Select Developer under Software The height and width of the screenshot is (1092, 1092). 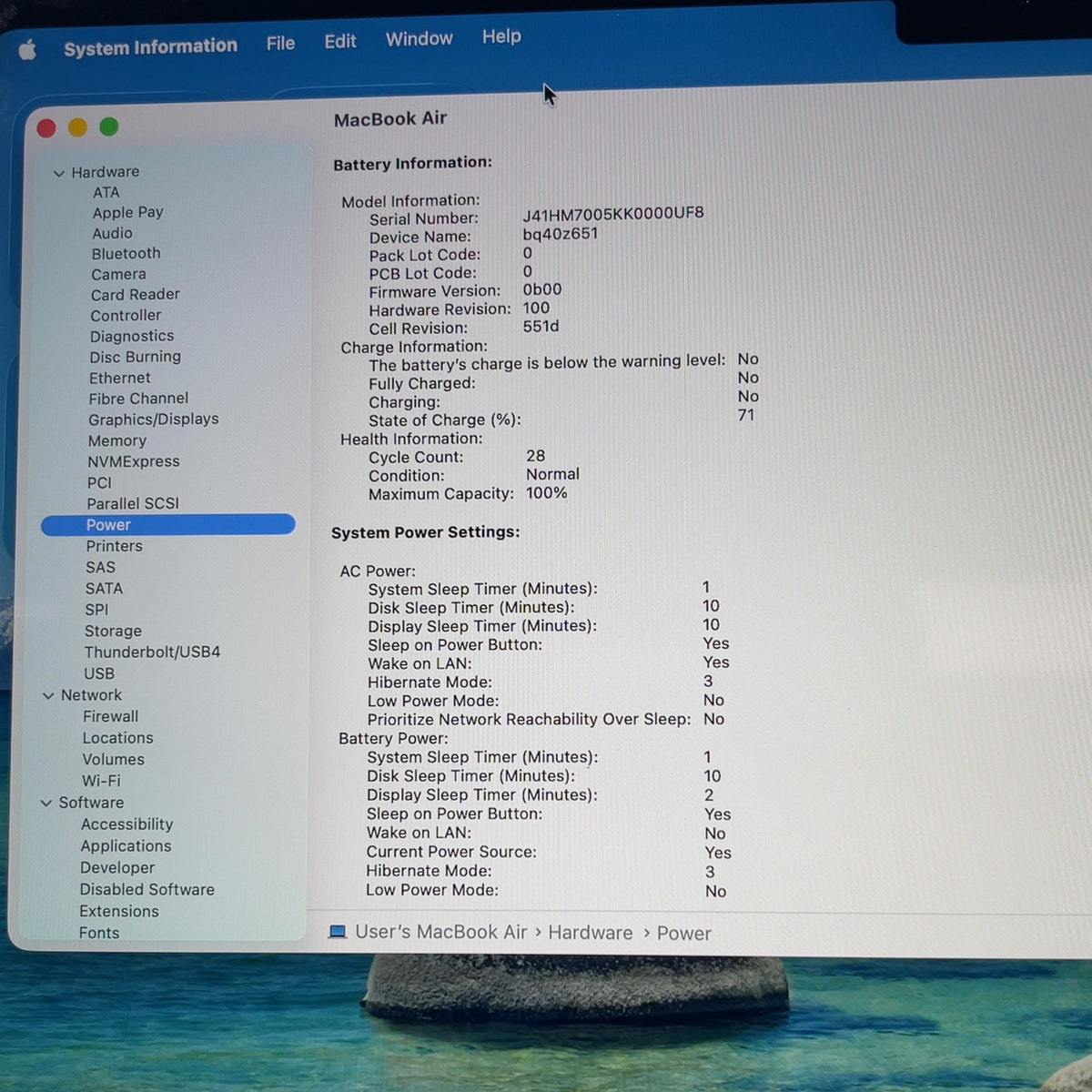pos(117,868)
